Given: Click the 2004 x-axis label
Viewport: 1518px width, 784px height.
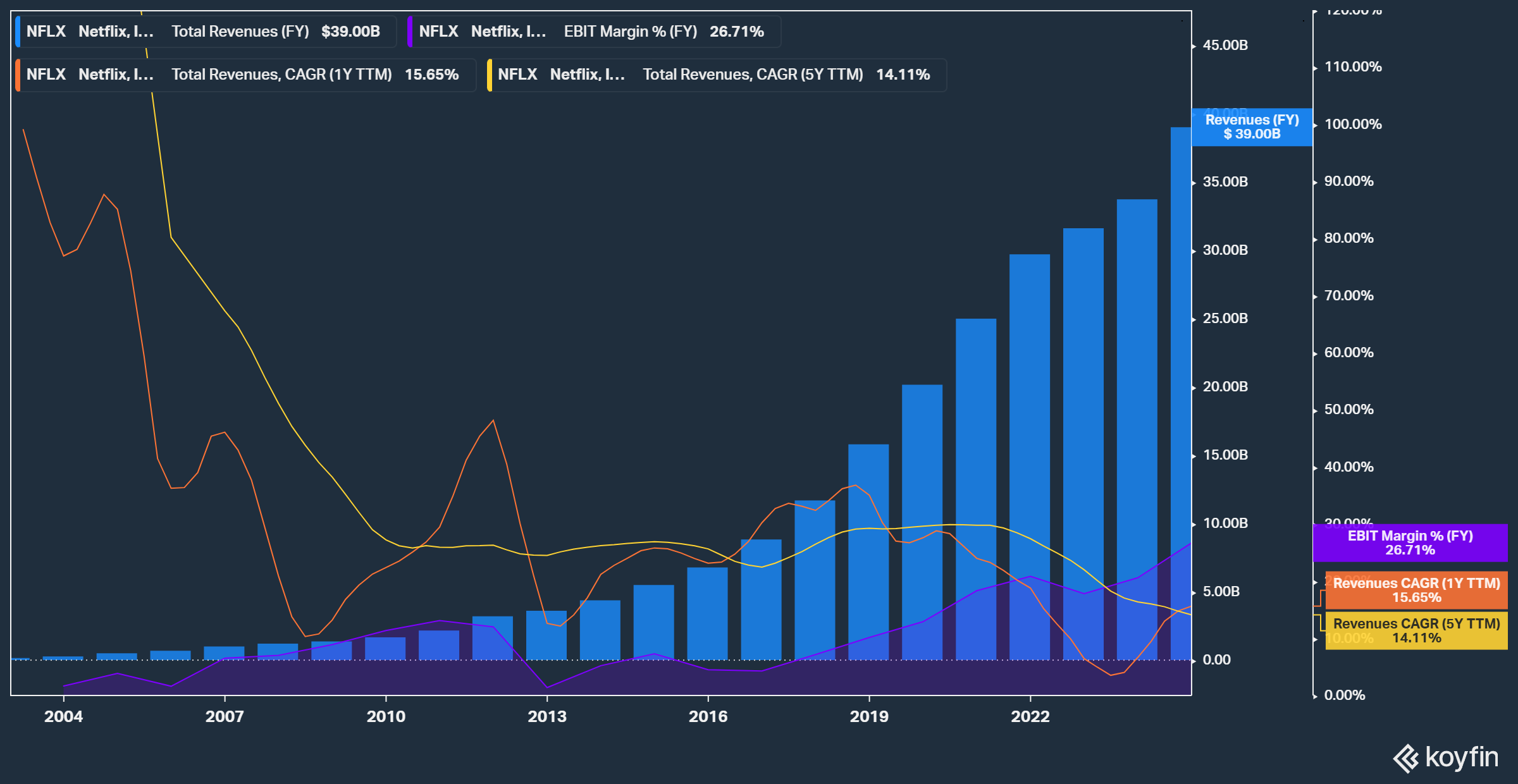Looking at the screenshot, I should click(x=63, y=716).
